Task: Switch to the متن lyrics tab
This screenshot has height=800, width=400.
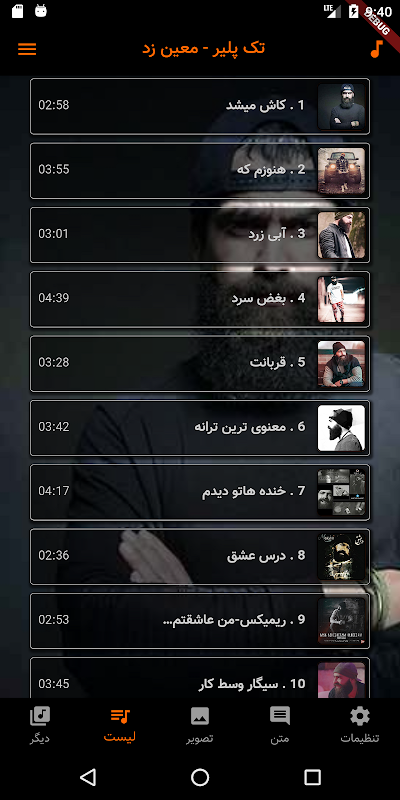Action: point(280,725)
